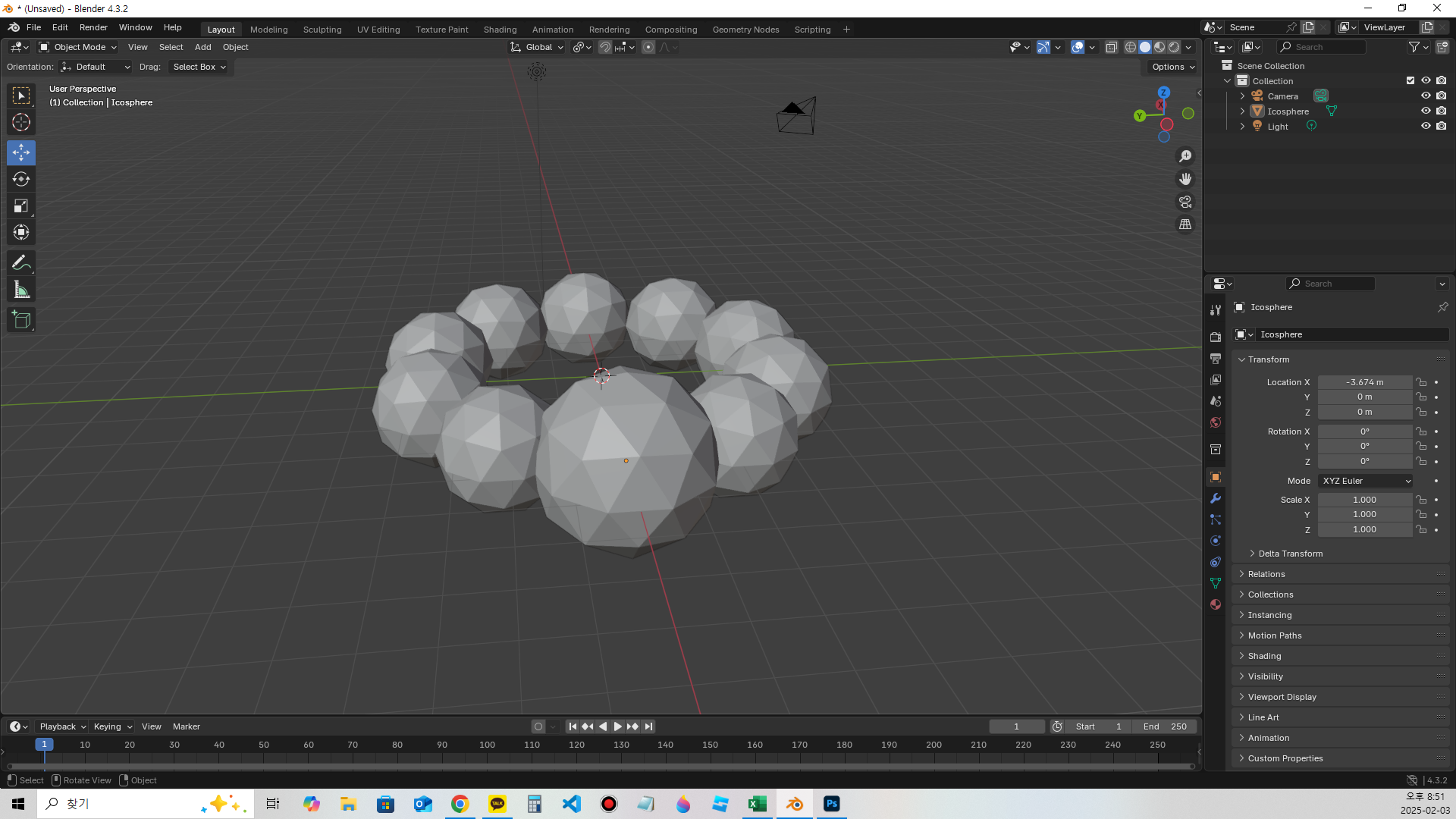Play the animation forward

617,726
